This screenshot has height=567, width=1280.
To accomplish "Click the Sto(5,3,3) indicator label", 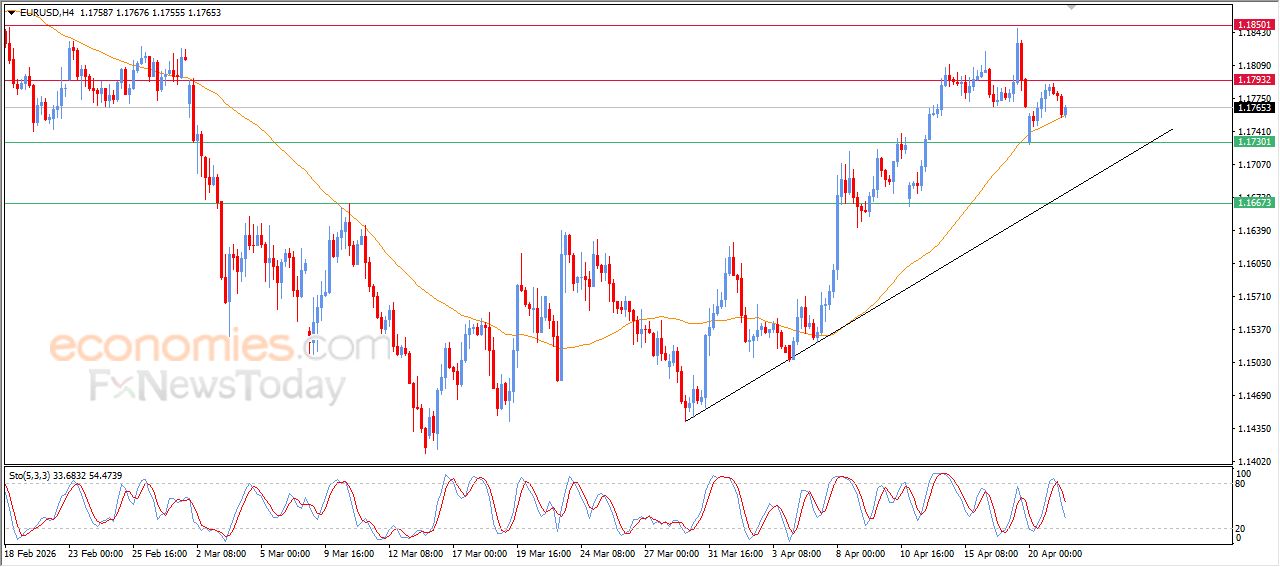I will tap(38, 475).
